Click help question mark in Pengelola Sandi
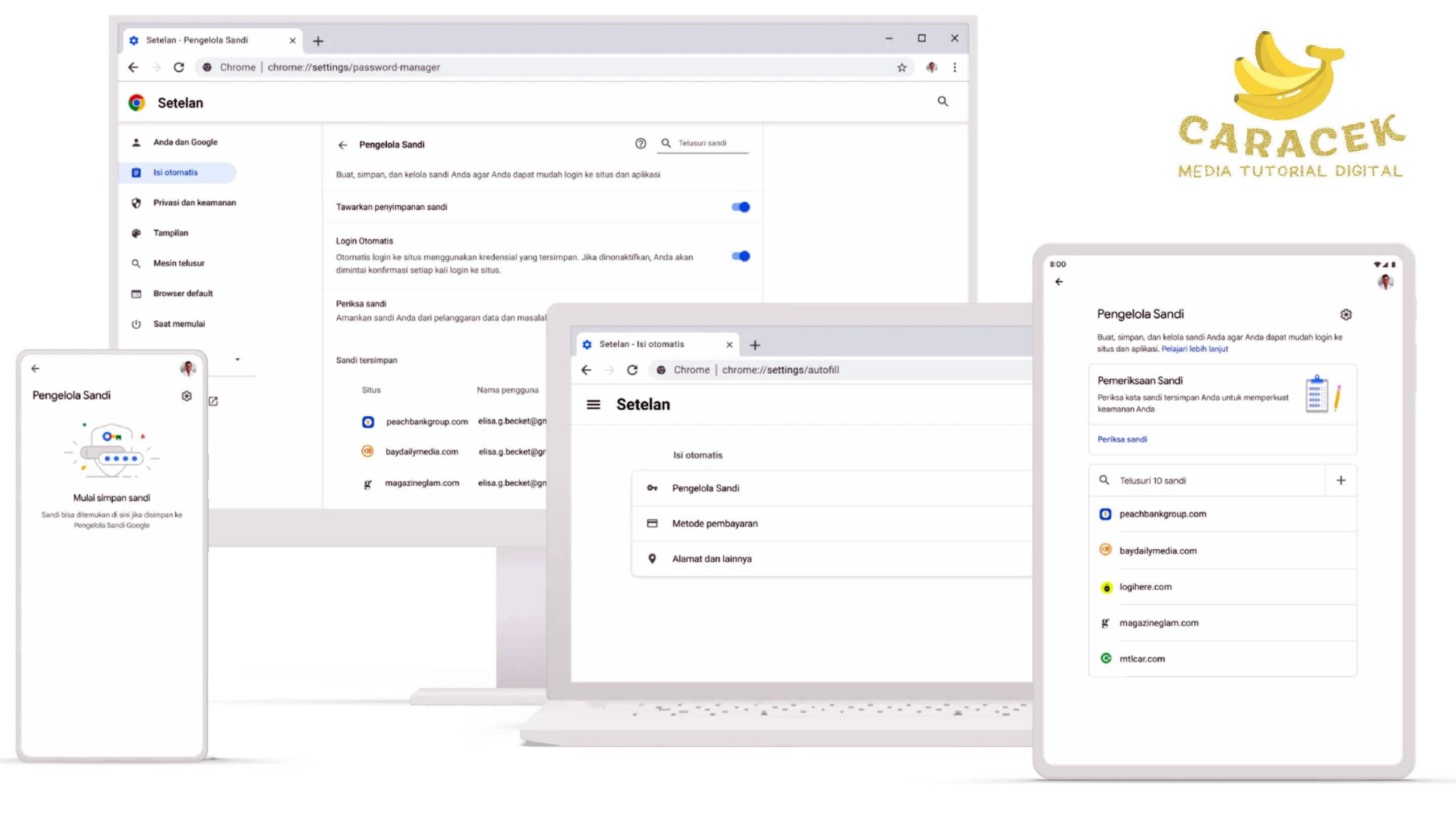The width and height of the screenshot is (1456, 819). click(x=640, y=143)
